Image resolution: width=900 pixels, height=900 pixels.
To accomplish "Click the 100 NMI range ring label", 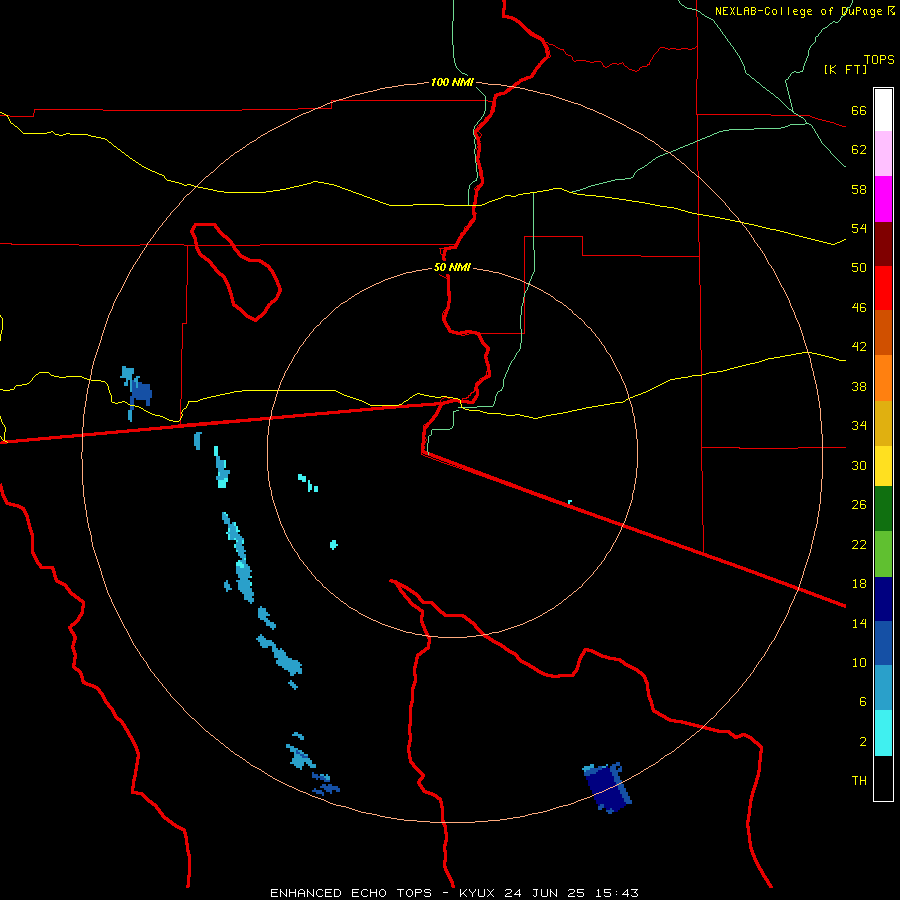I will pyautogui.click(x=452, y=82).
